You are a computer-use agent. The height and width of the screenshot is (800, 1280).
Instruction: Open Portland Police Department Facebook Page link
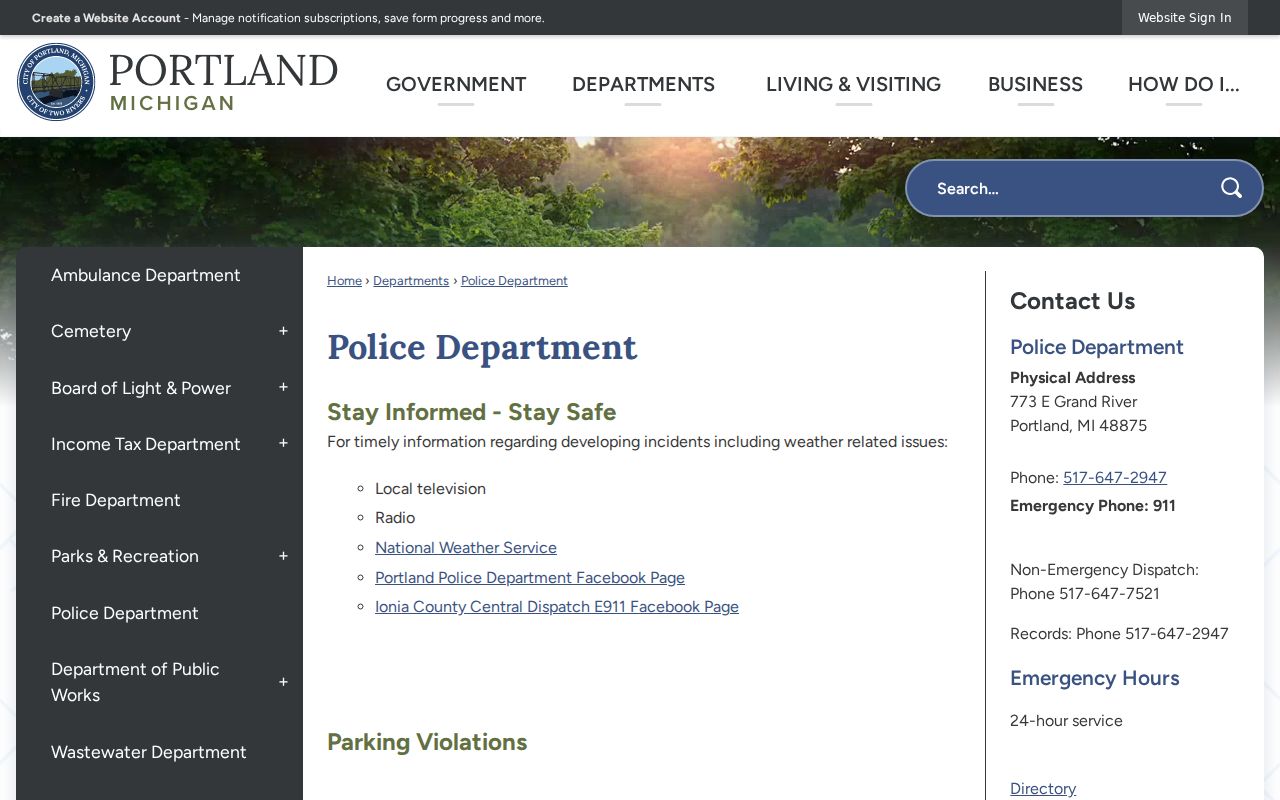click(x=530, y=578)
